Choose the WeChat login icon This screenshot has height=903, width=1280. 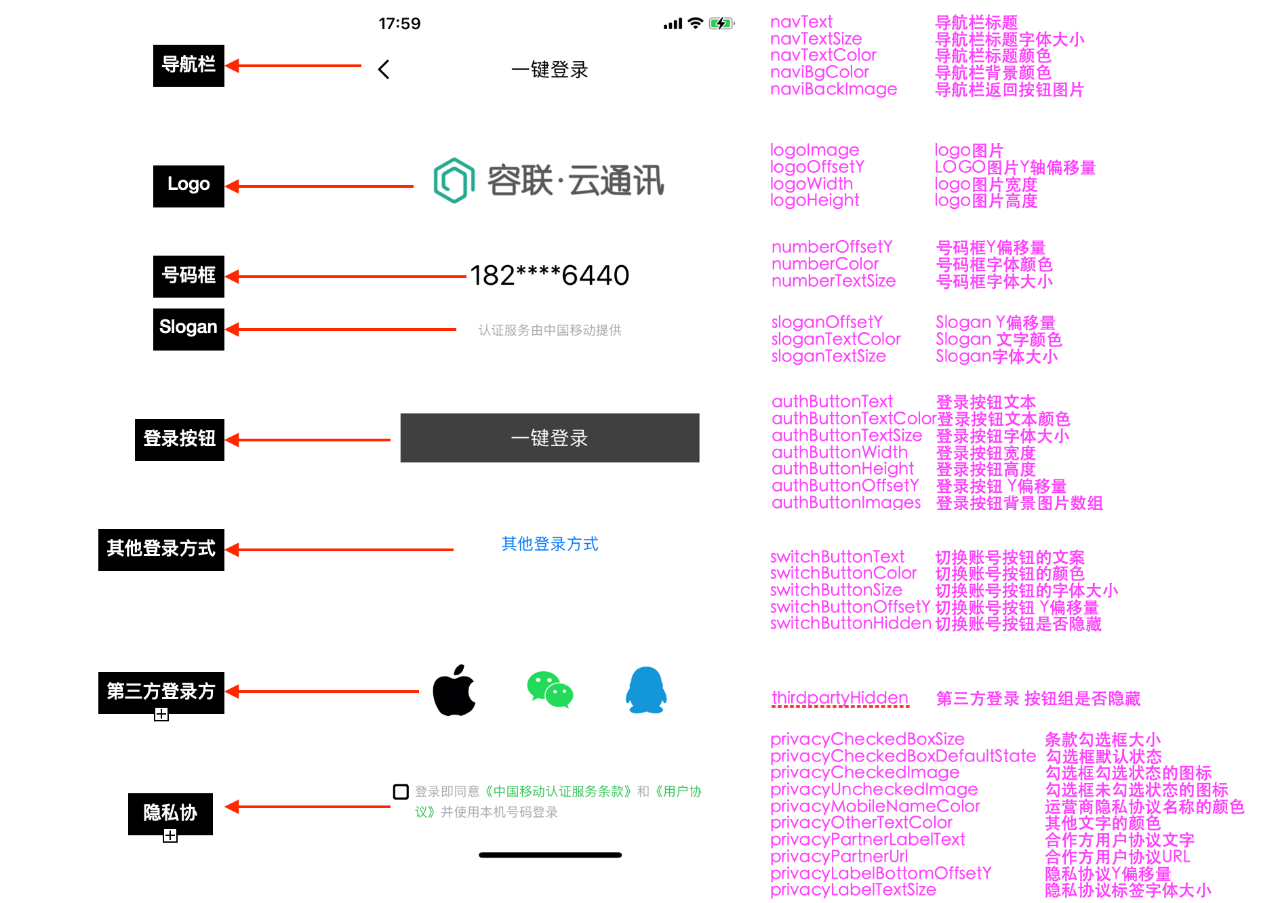click(550, 690)
